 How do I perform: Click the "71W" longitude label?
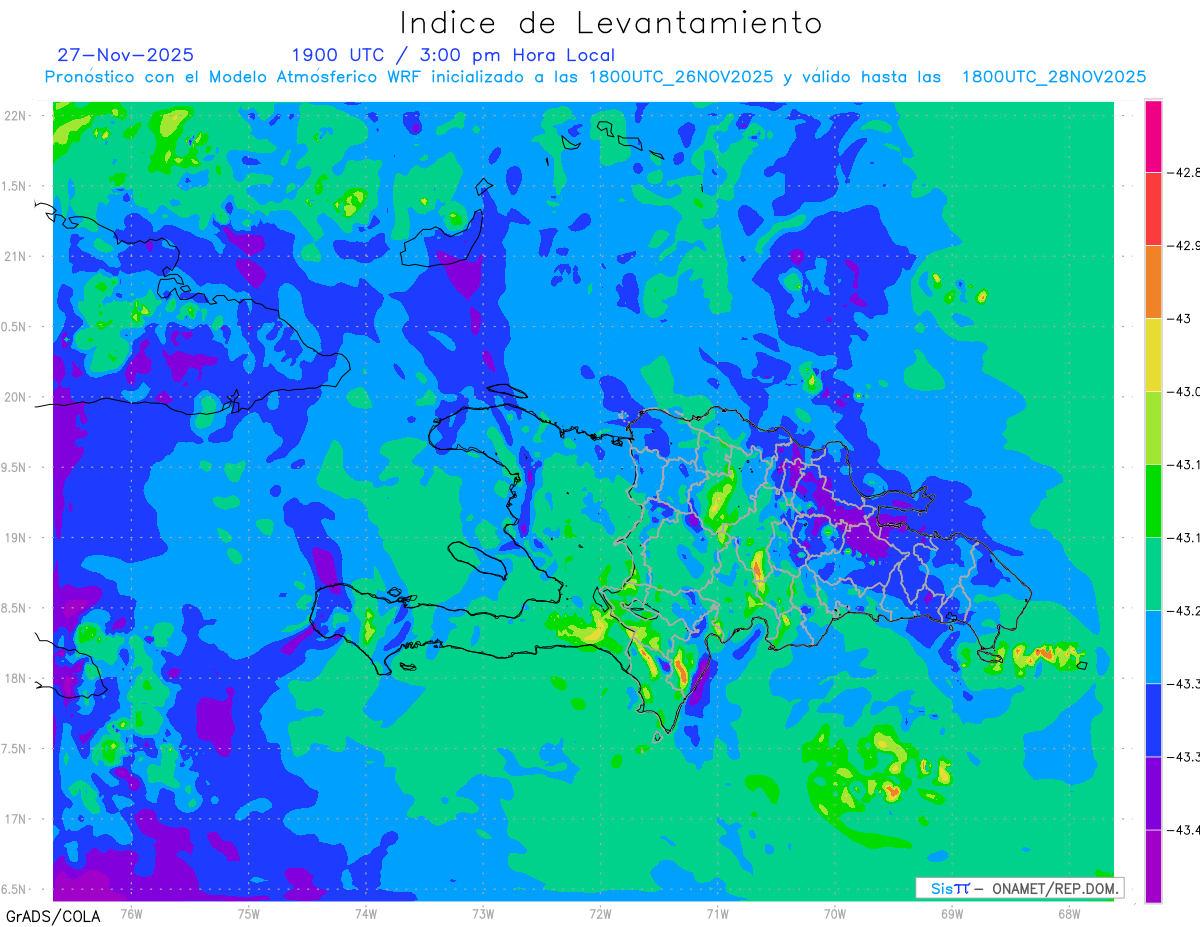(x=717, y=913)
